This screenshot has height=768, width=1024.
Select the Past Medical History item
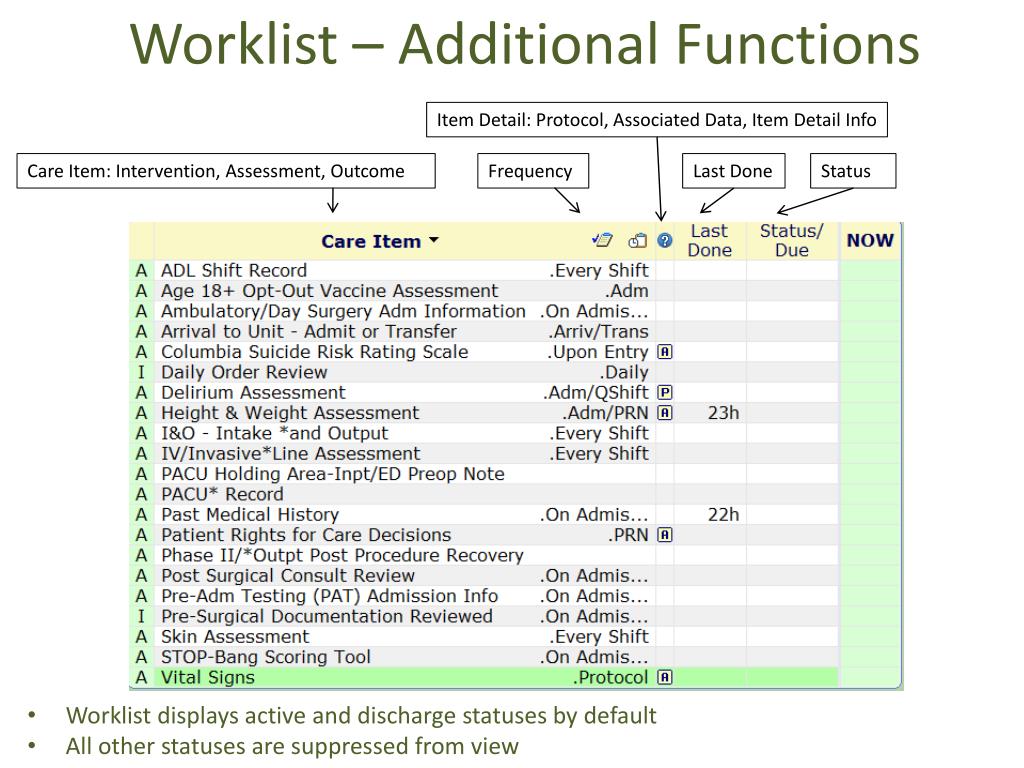tap(250, 515)
